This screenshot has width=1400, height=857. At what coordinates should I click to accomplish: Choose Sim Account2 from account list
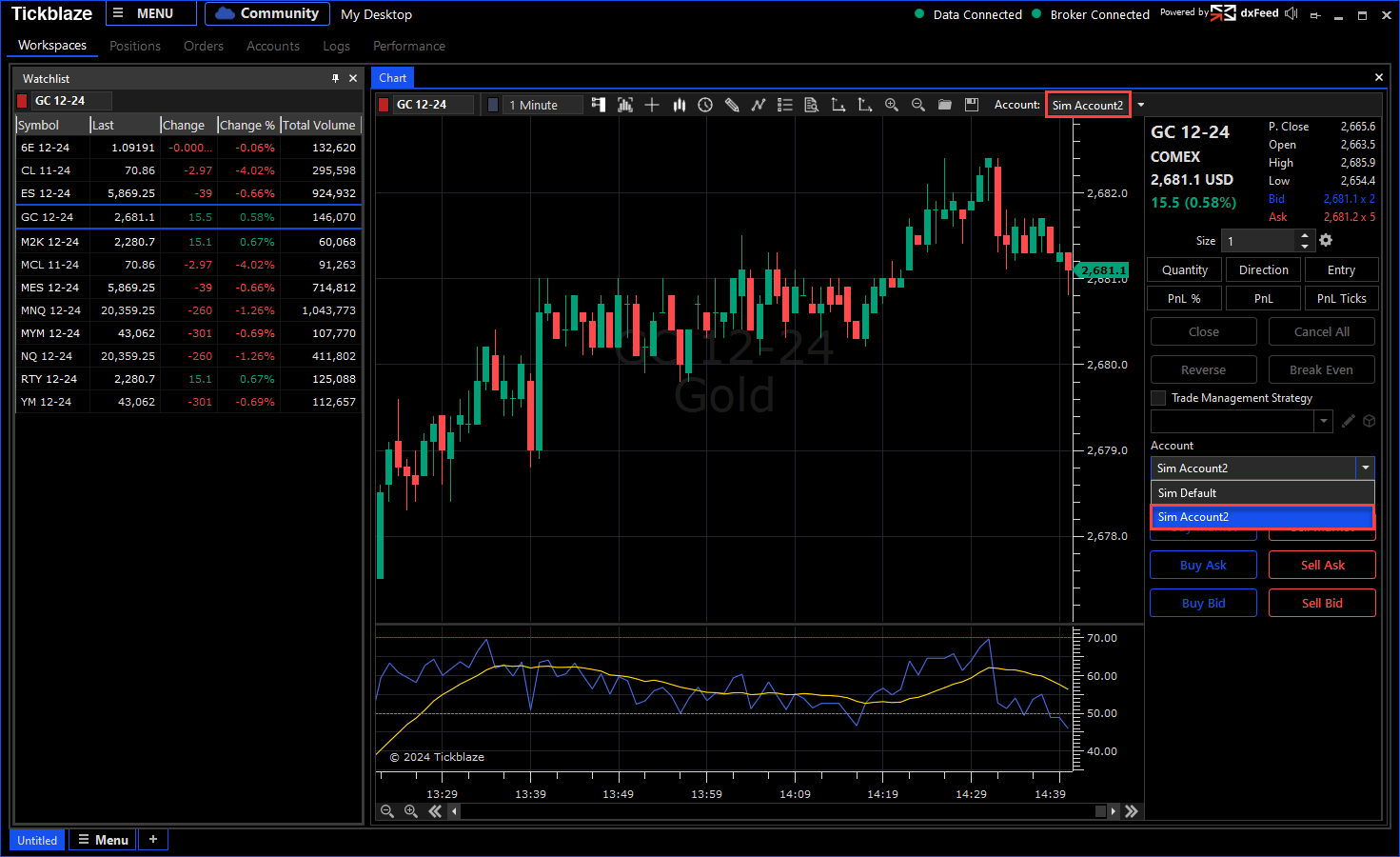click(x=1263, y=517)
